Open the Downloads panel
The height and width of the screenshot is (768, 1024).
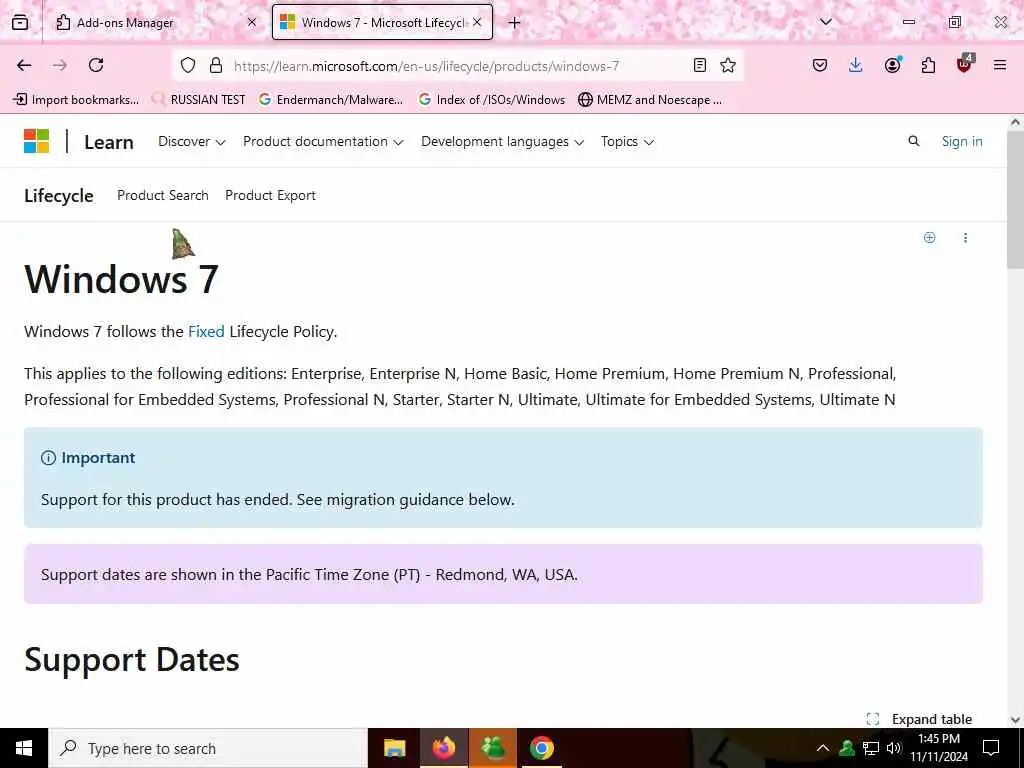coord(856,65)
